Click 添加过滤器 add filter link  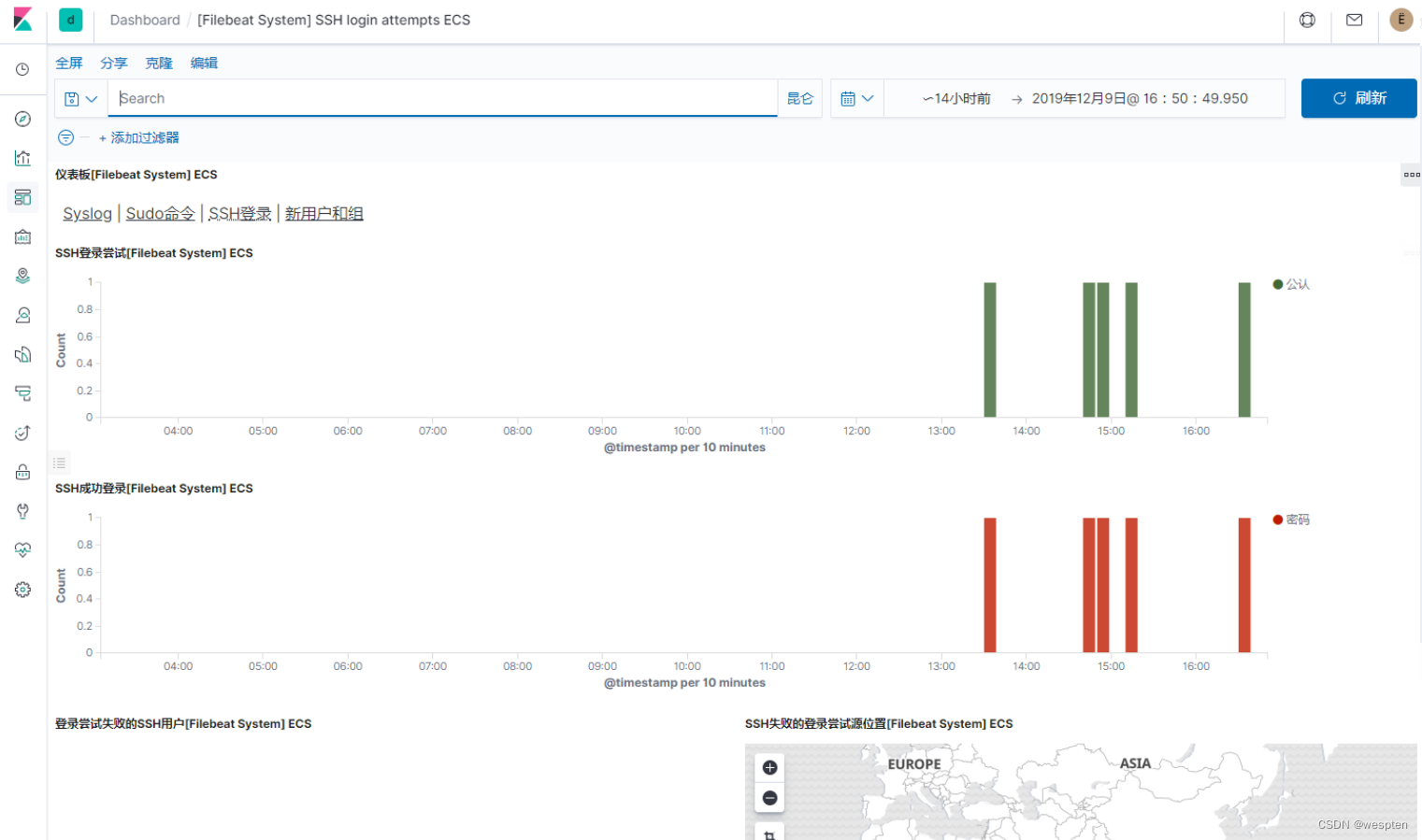coord(138,137)
